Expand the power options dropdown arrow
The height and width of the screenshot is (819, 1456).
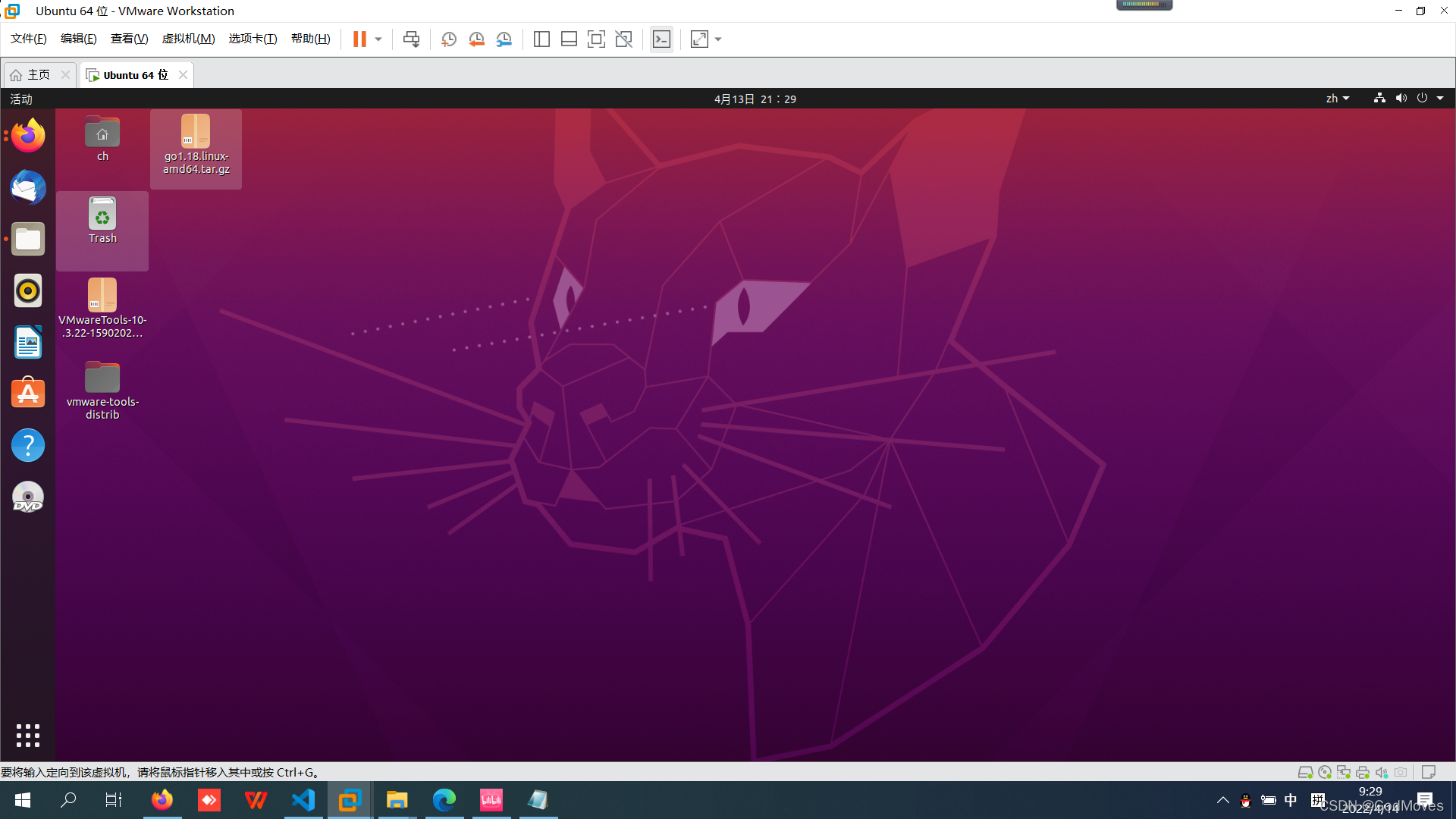[378, 39]
